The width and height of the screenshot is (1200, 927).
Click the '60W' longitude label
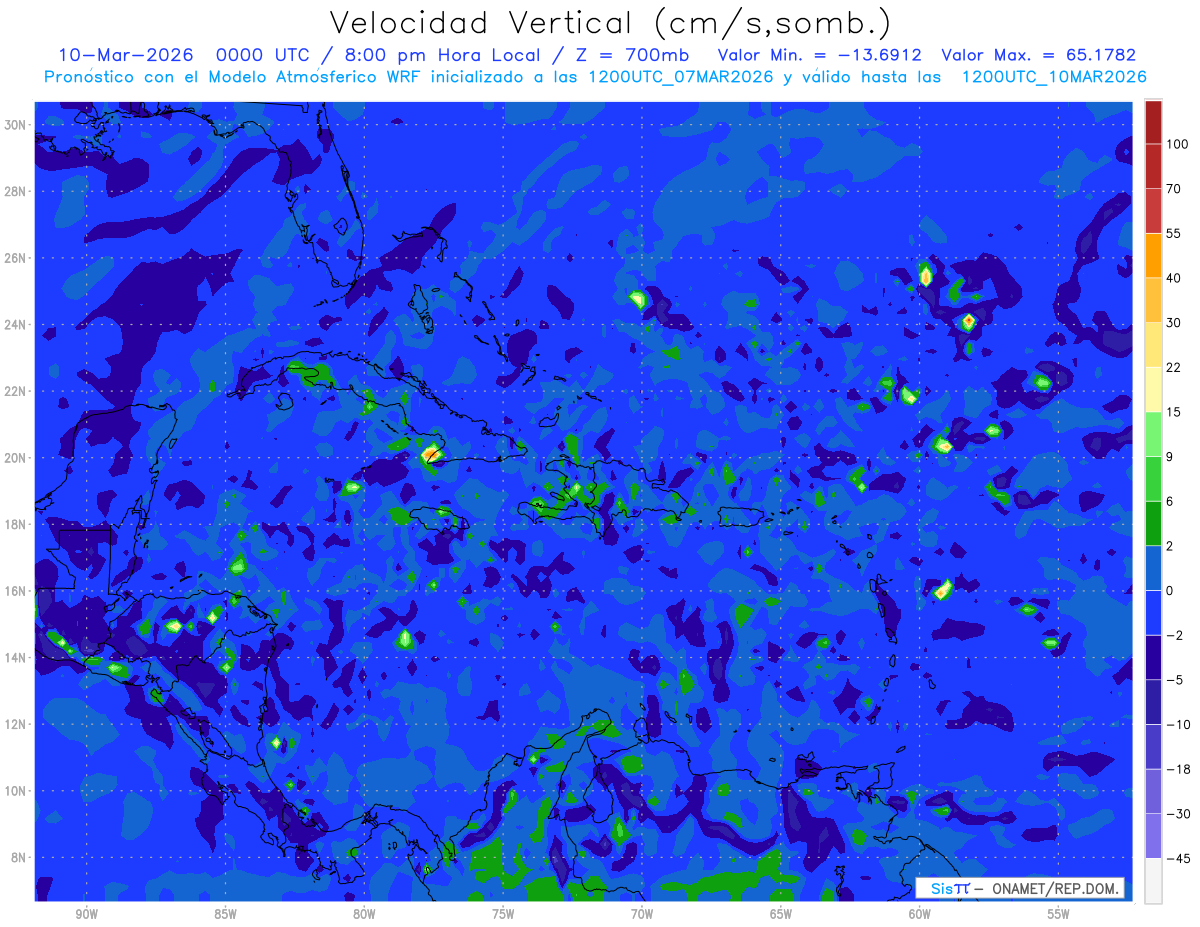coord(920,914)
